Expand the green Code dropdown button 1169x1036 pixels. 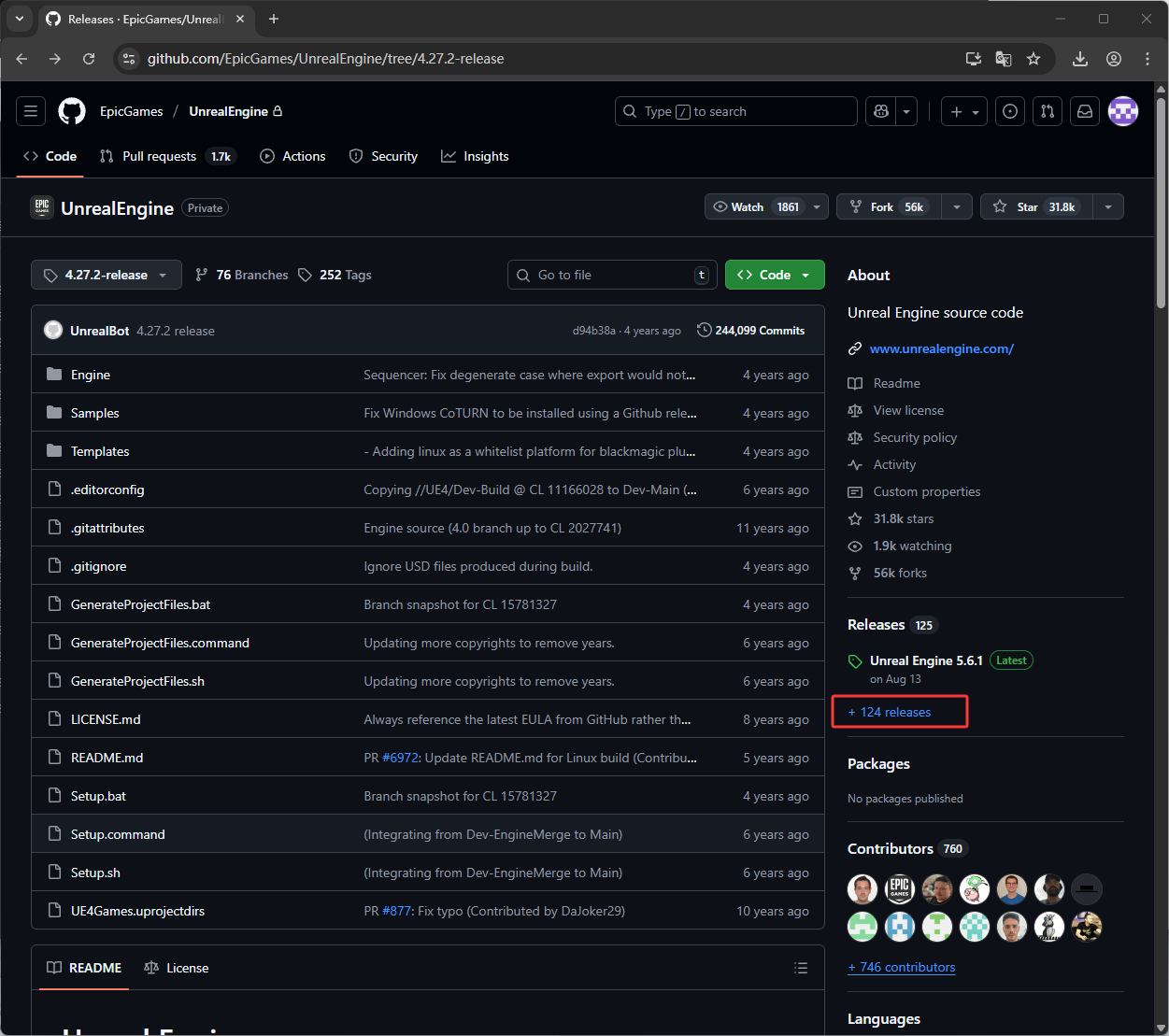pyautogui.click(x=775, y=275)
